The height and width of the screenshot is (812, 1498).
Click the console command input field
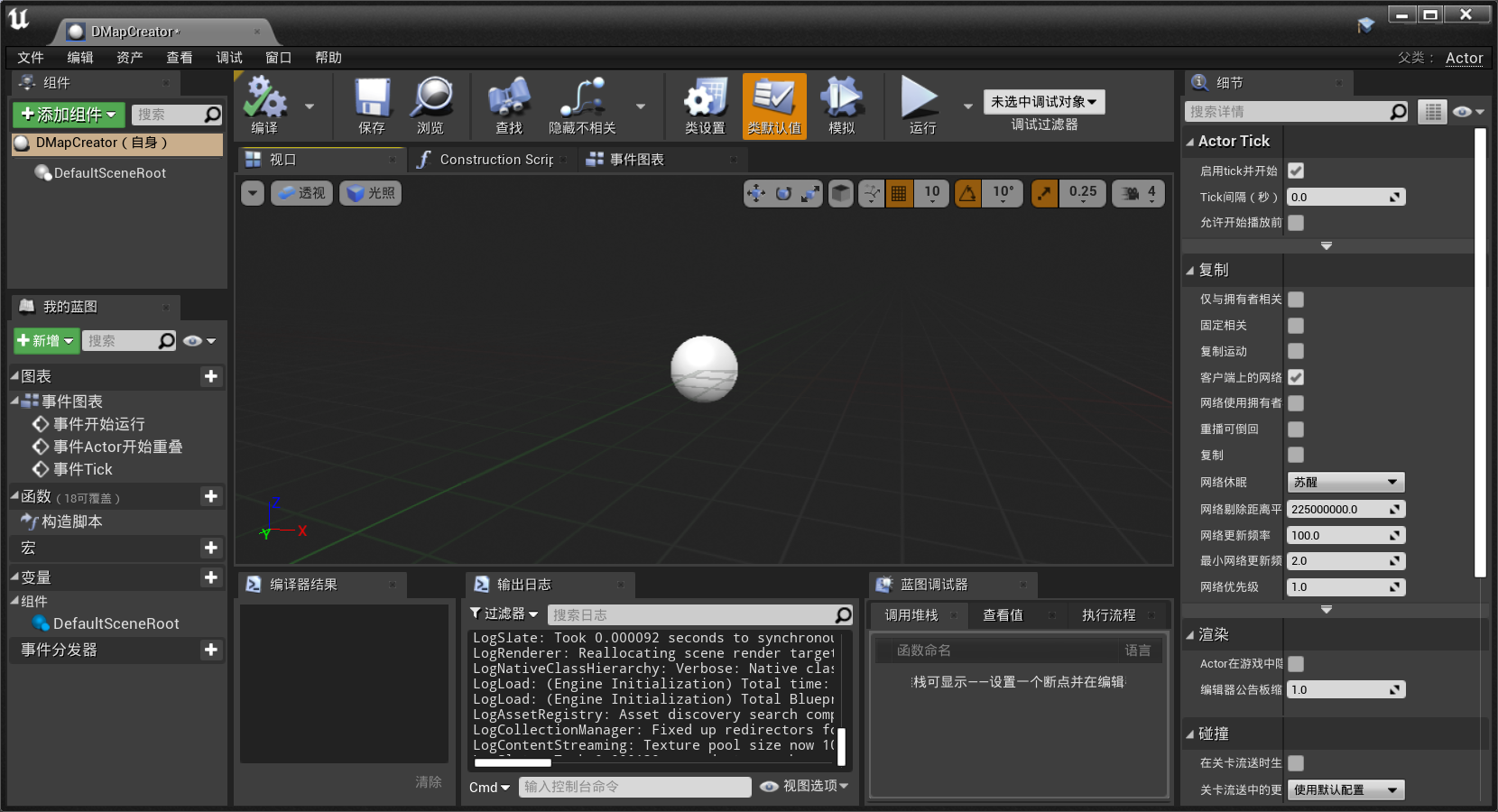click(634, 786)
